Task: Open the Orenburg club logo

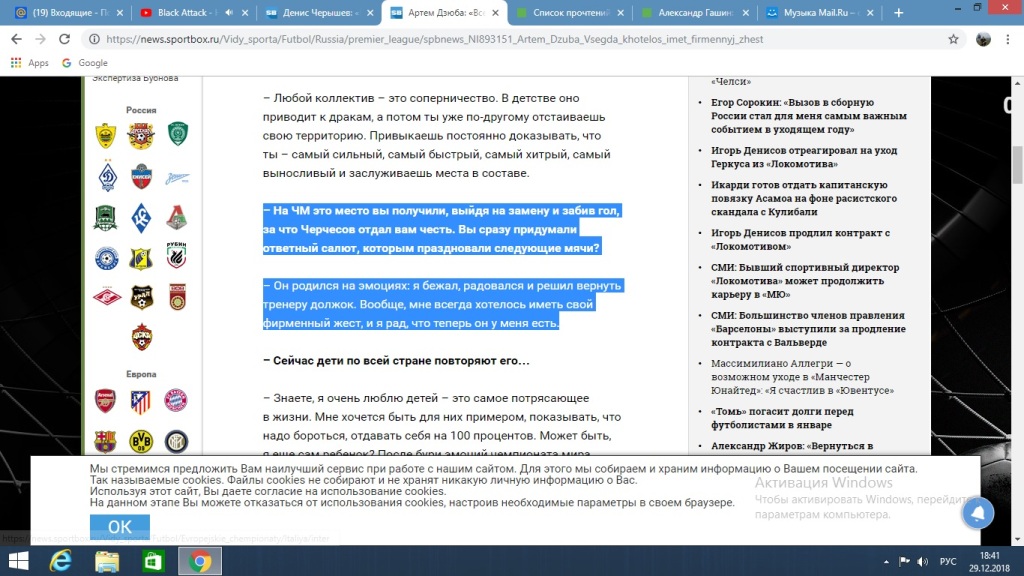Action: click(106, 259)
